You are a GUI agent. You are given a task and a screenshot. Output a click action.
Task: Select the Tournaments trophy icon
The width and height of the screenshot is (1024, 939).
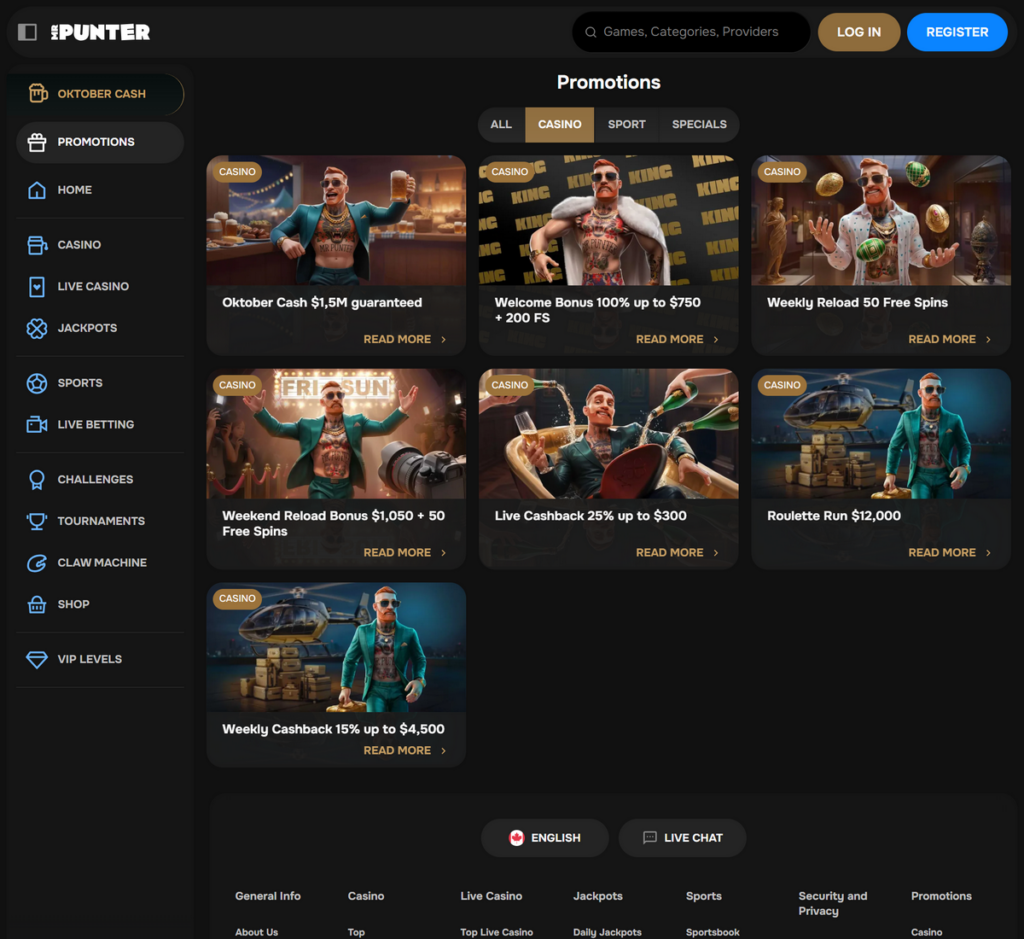[x=37, y=521]
